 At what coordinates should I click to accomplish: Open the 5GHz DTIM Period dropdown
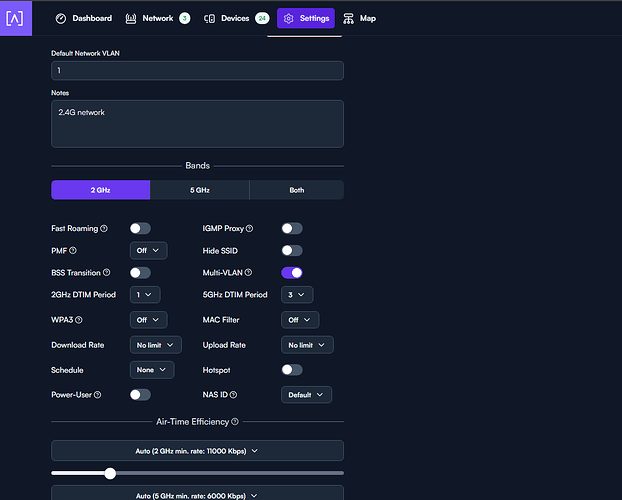[297, 294]
